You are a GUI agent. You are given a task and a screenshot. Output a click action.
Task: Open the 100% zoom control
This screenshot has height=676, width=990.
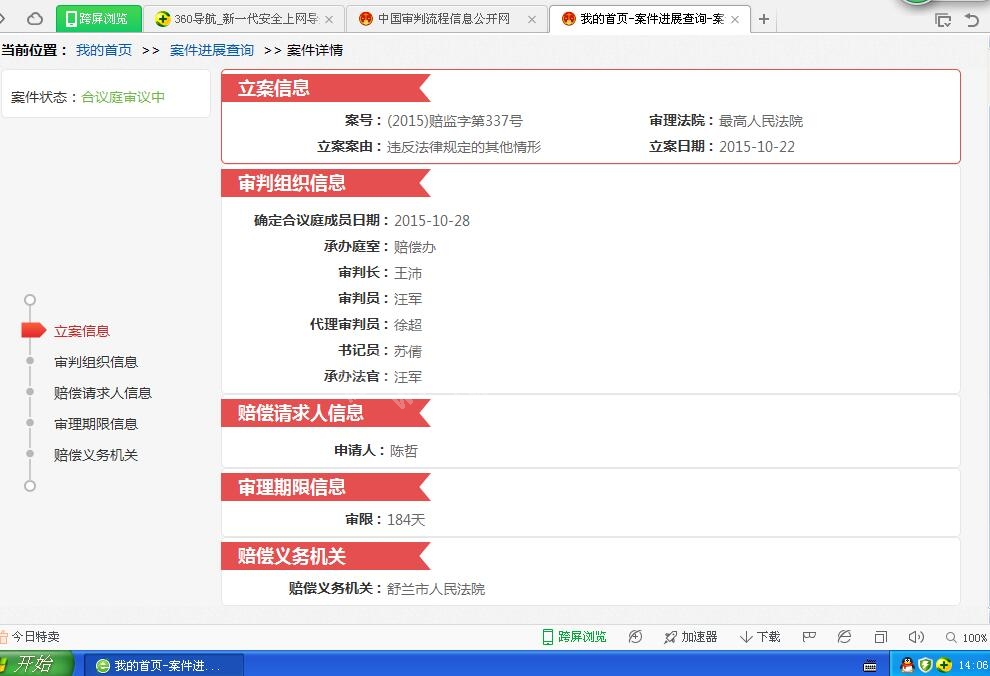point(967,637)
